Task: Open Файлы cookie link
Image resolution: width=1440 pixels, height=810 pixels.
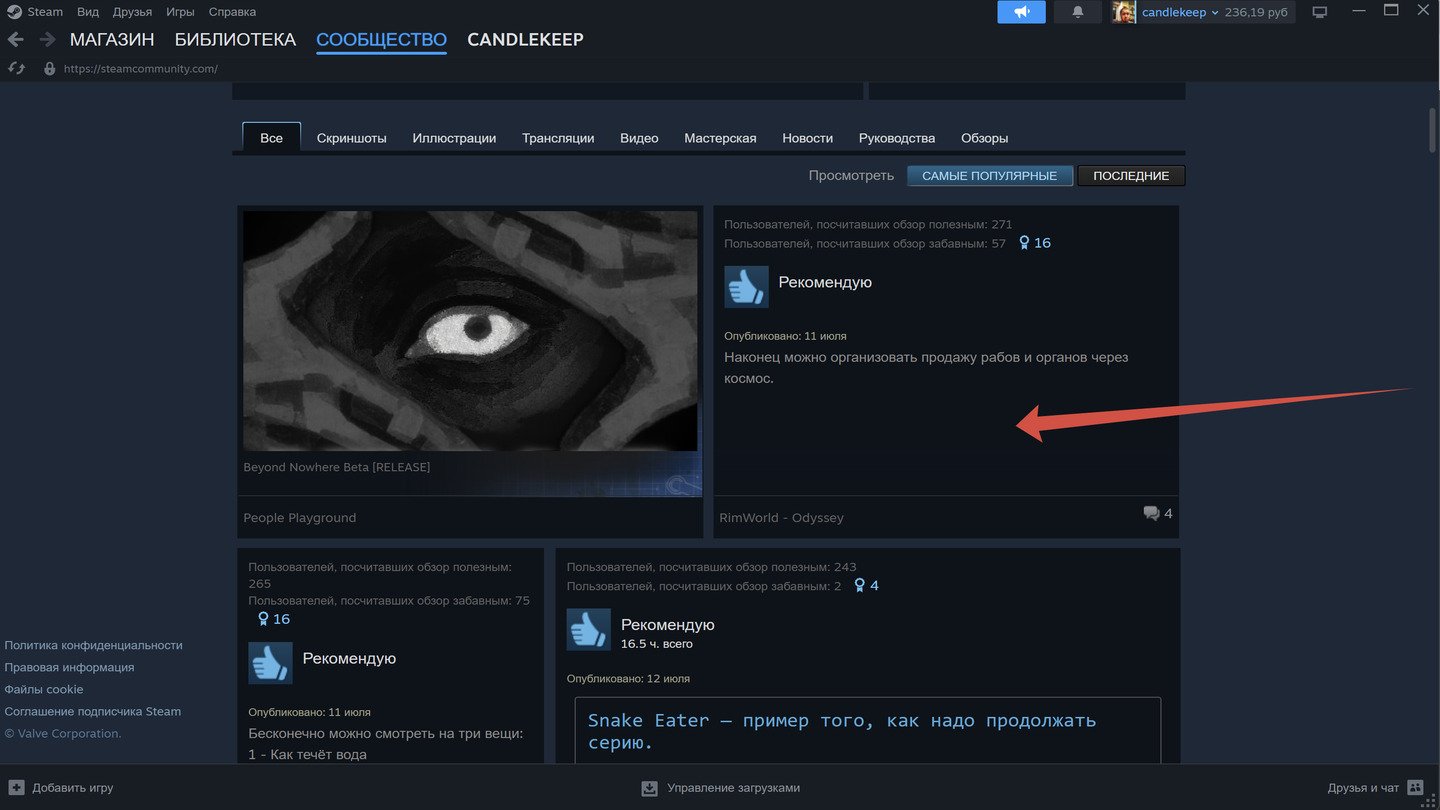Action: coord(44,689)
